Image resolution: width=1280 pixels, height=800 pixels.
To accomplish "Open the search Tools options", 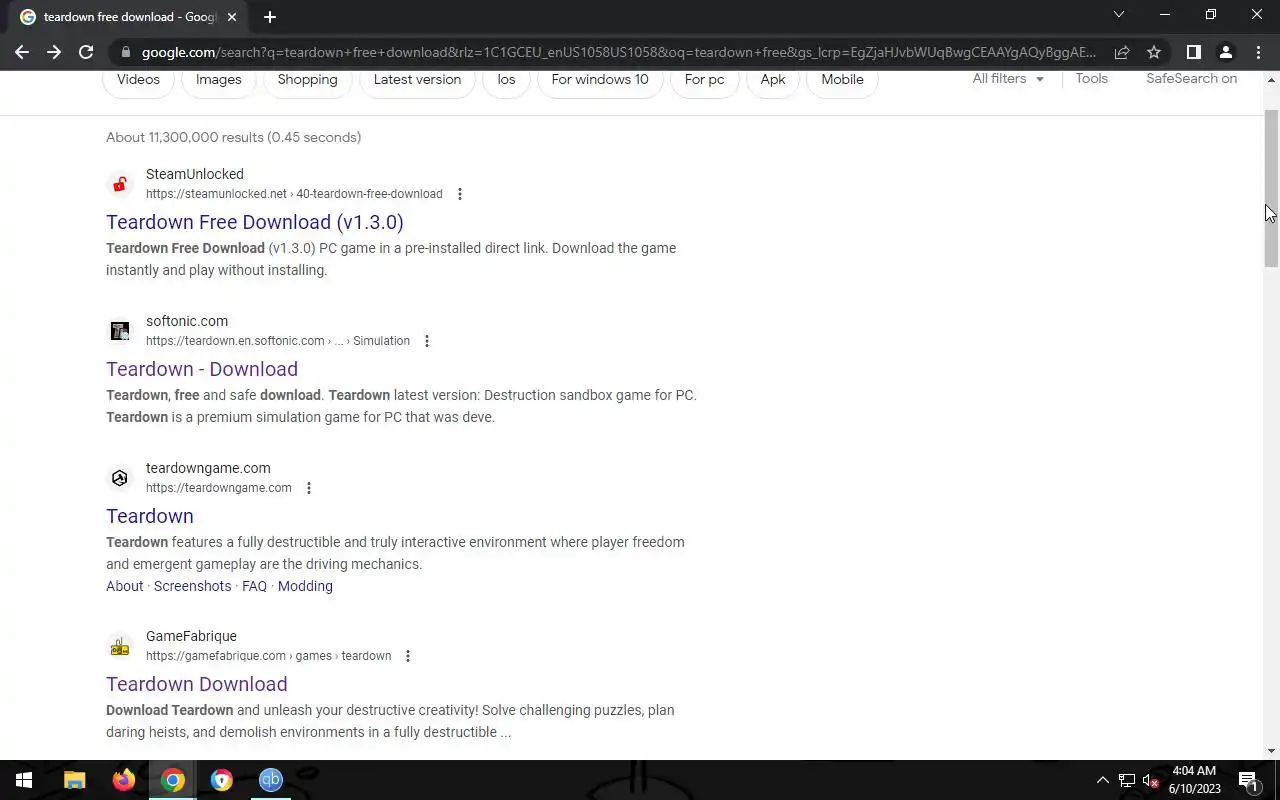I will (1092, 79).
